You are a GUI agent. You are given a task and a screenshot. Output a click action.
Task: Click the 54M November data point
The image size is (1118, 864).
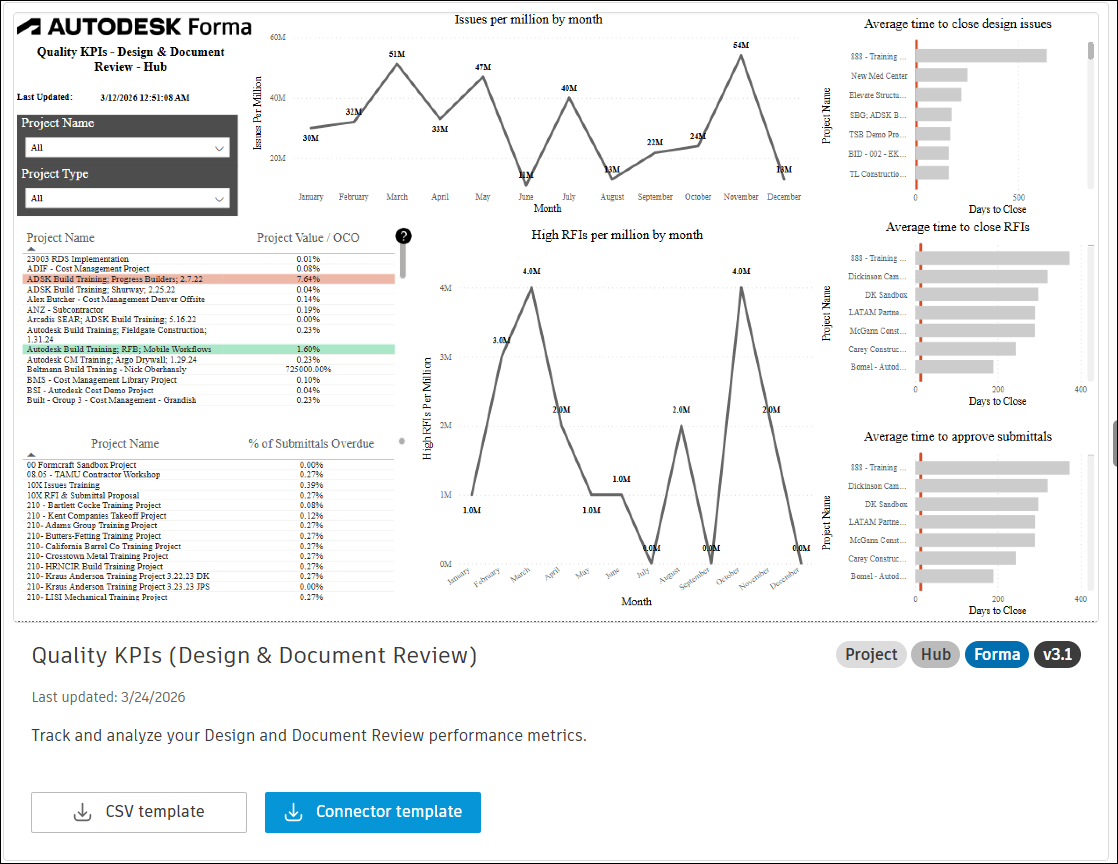pos(741,55)
